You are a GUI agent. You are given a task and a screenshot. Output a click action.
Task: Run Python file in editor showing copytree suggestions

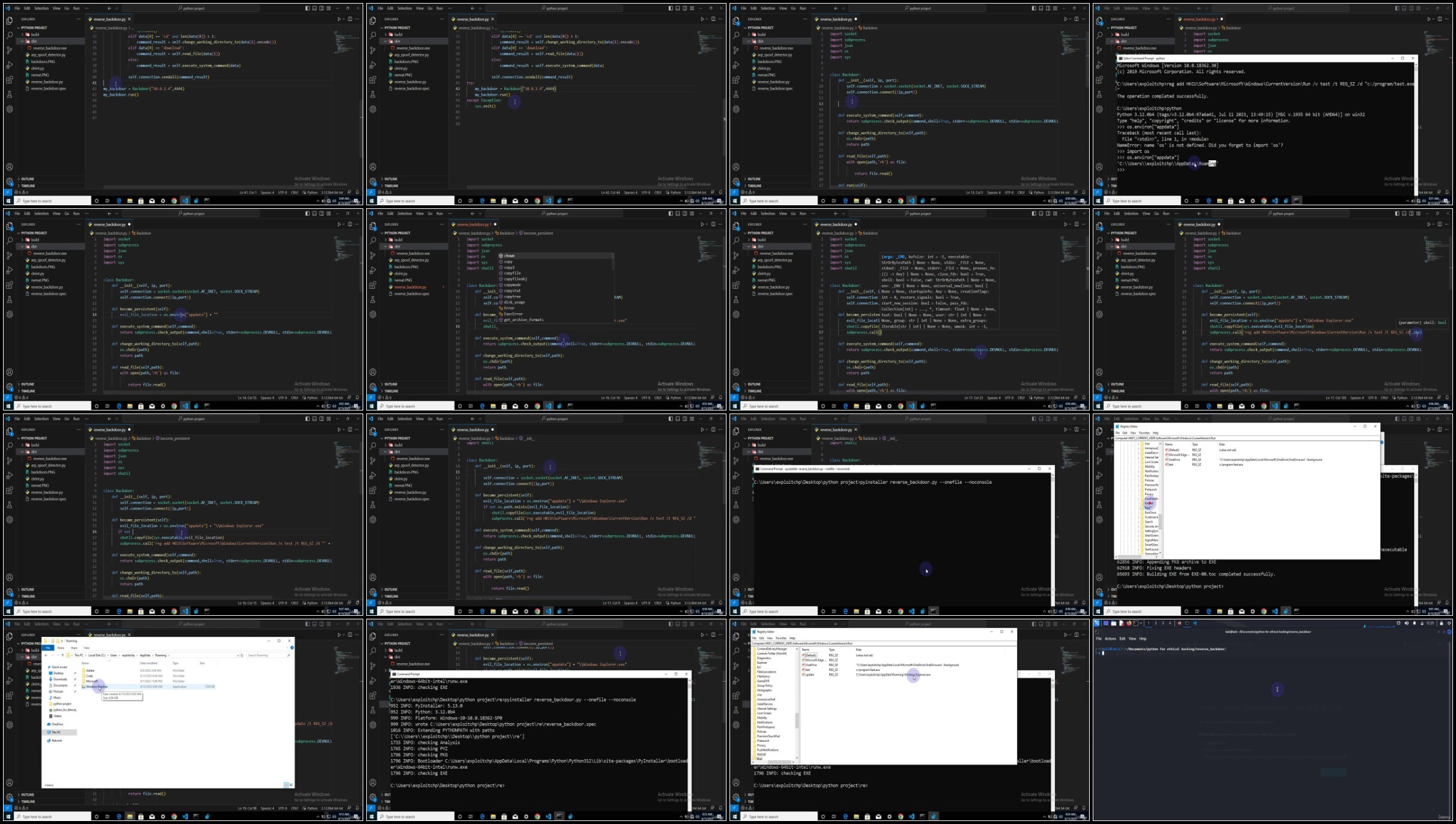coord(702,224)
